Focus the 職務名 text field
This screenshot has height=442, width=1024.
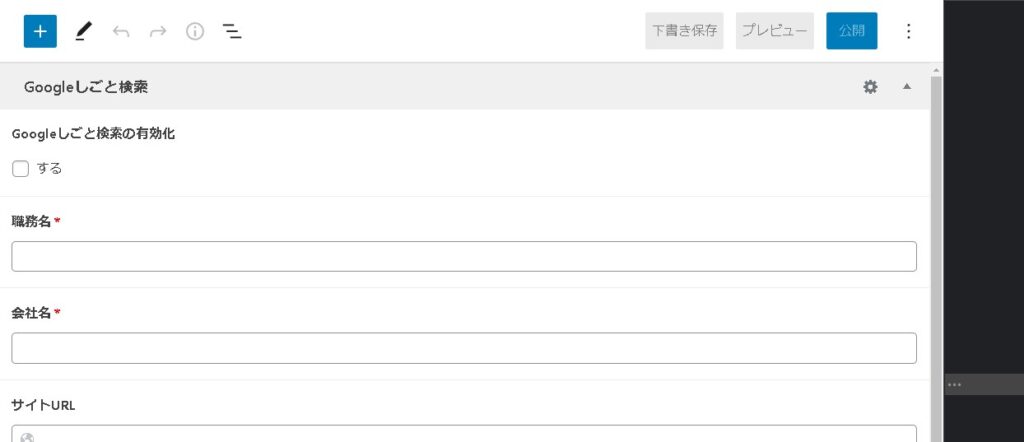click(x=464, y=256)
